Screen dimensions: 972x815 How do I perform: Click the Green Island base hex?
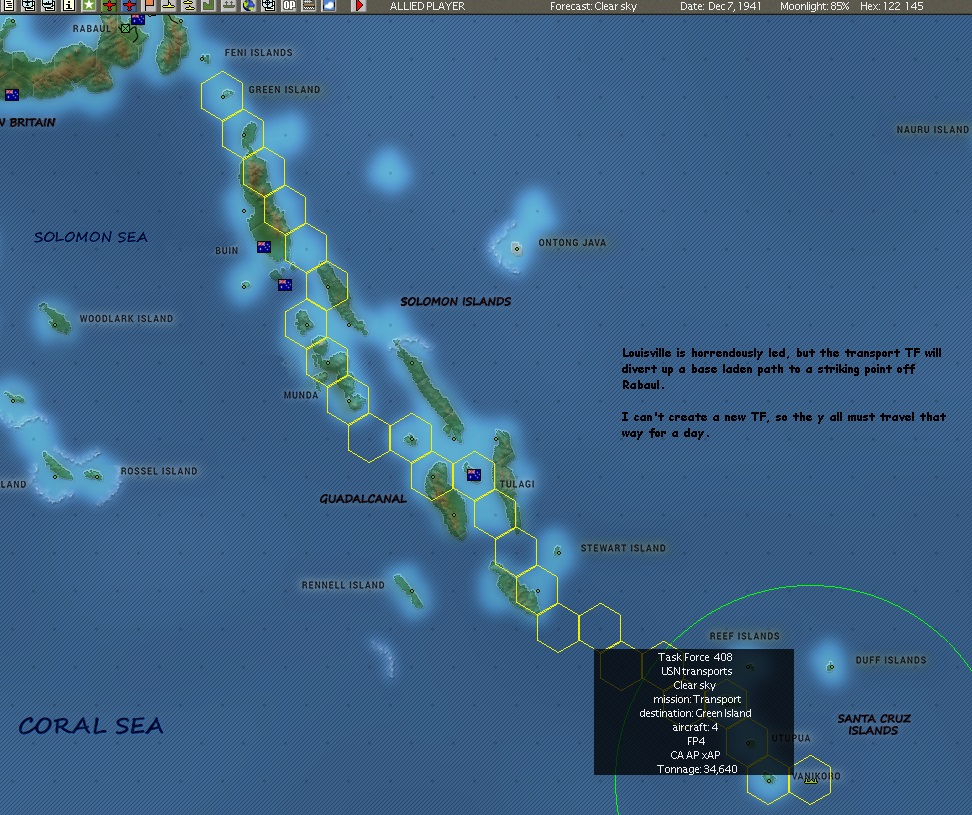pos(222,95)
